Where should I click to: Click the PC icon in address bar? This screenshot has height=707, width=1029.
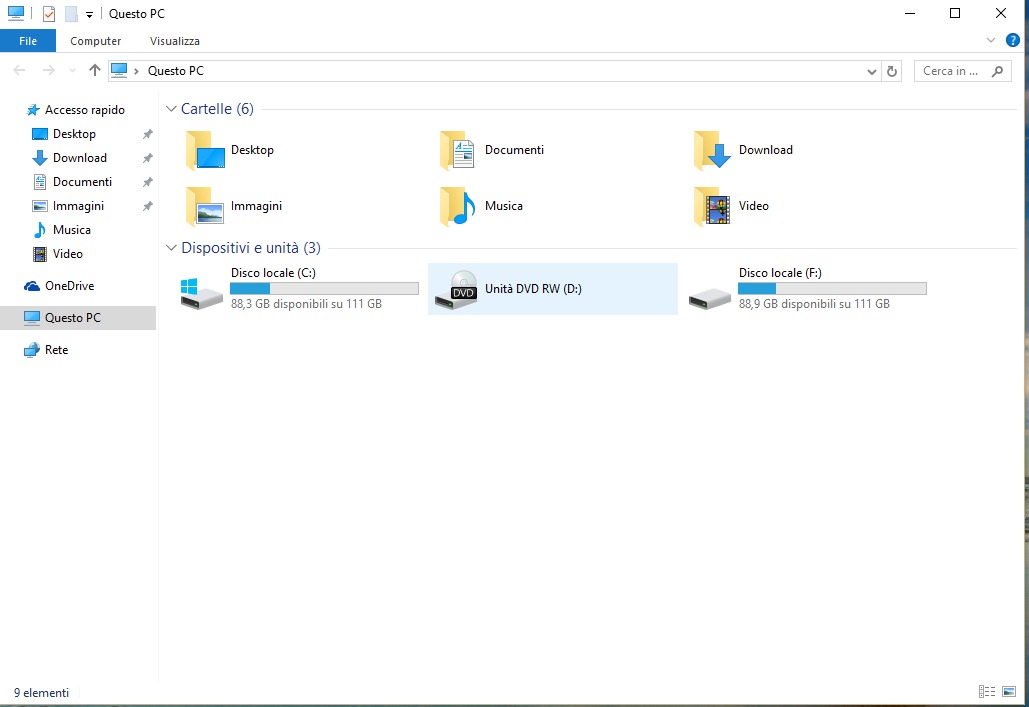119,70
